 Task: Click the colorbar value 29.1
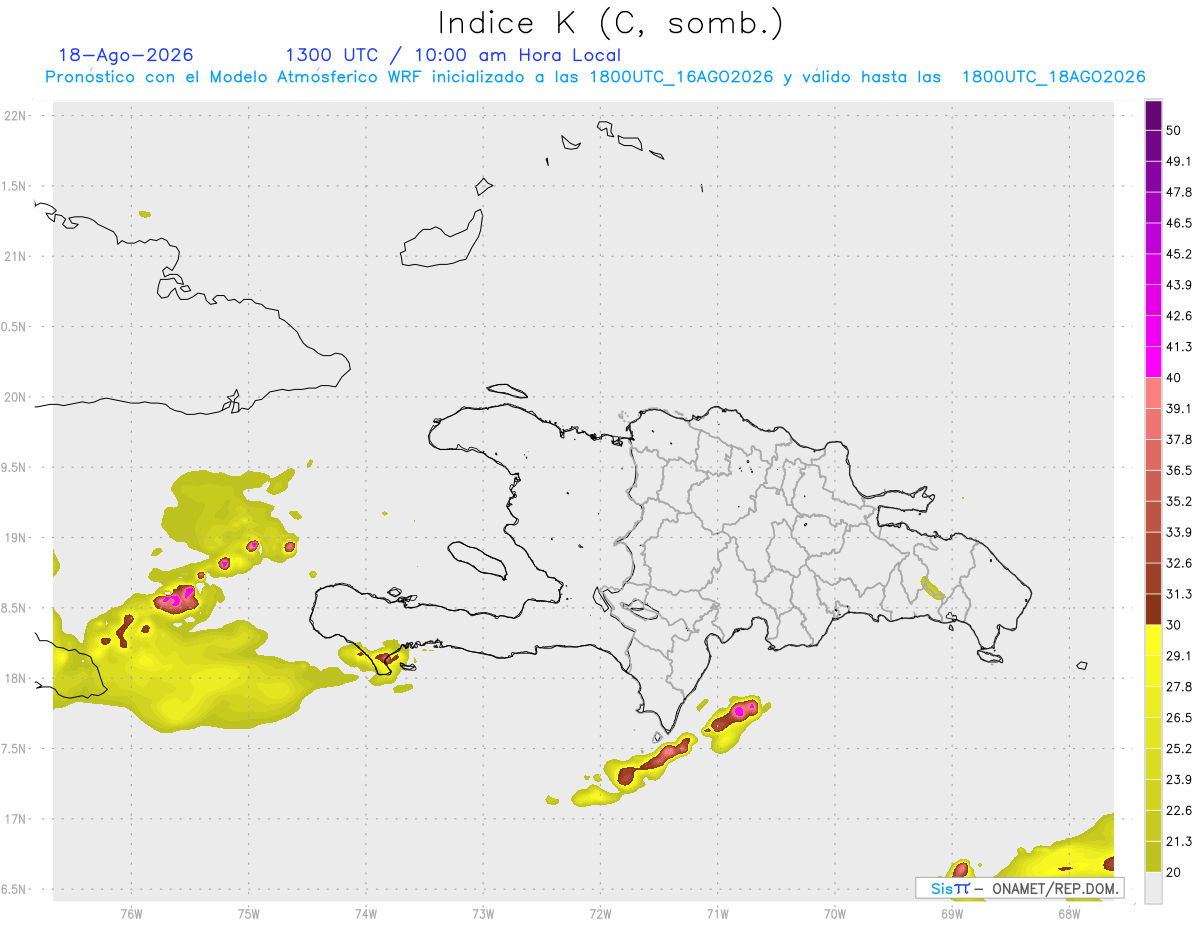tap(1180, 656)
